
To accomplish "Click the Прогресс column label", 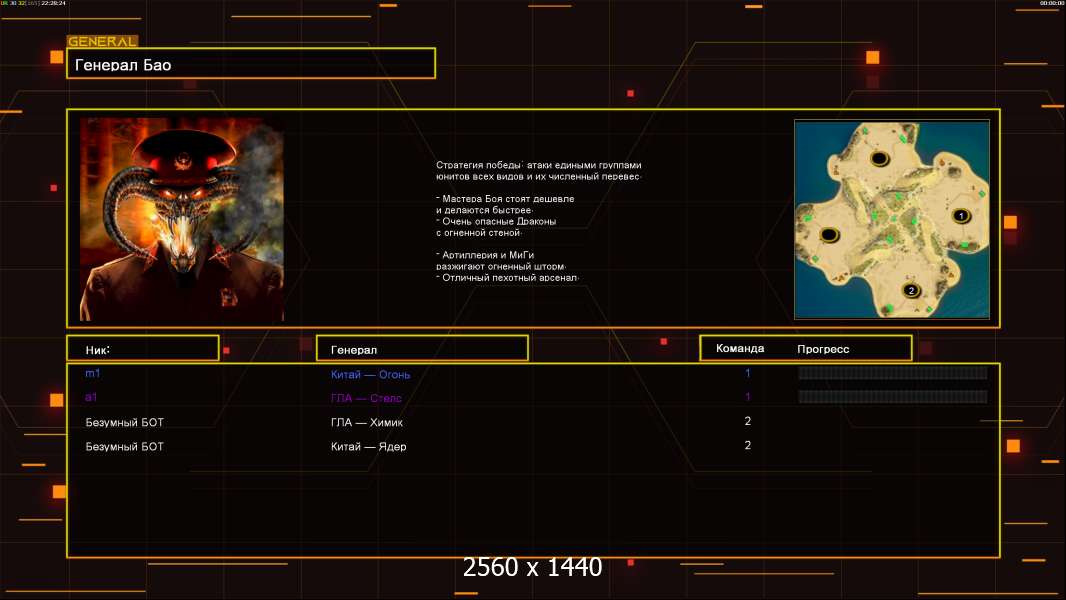I will click(823, 349).
